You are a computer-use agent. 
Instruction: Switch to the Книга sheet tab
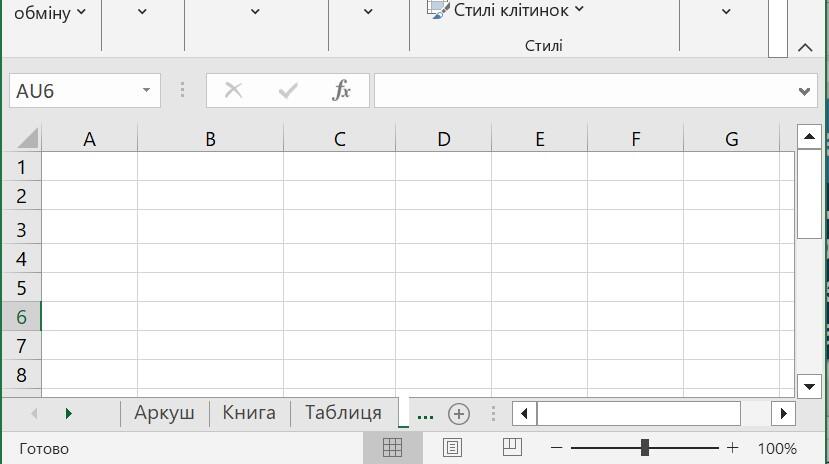pos(249,413)
